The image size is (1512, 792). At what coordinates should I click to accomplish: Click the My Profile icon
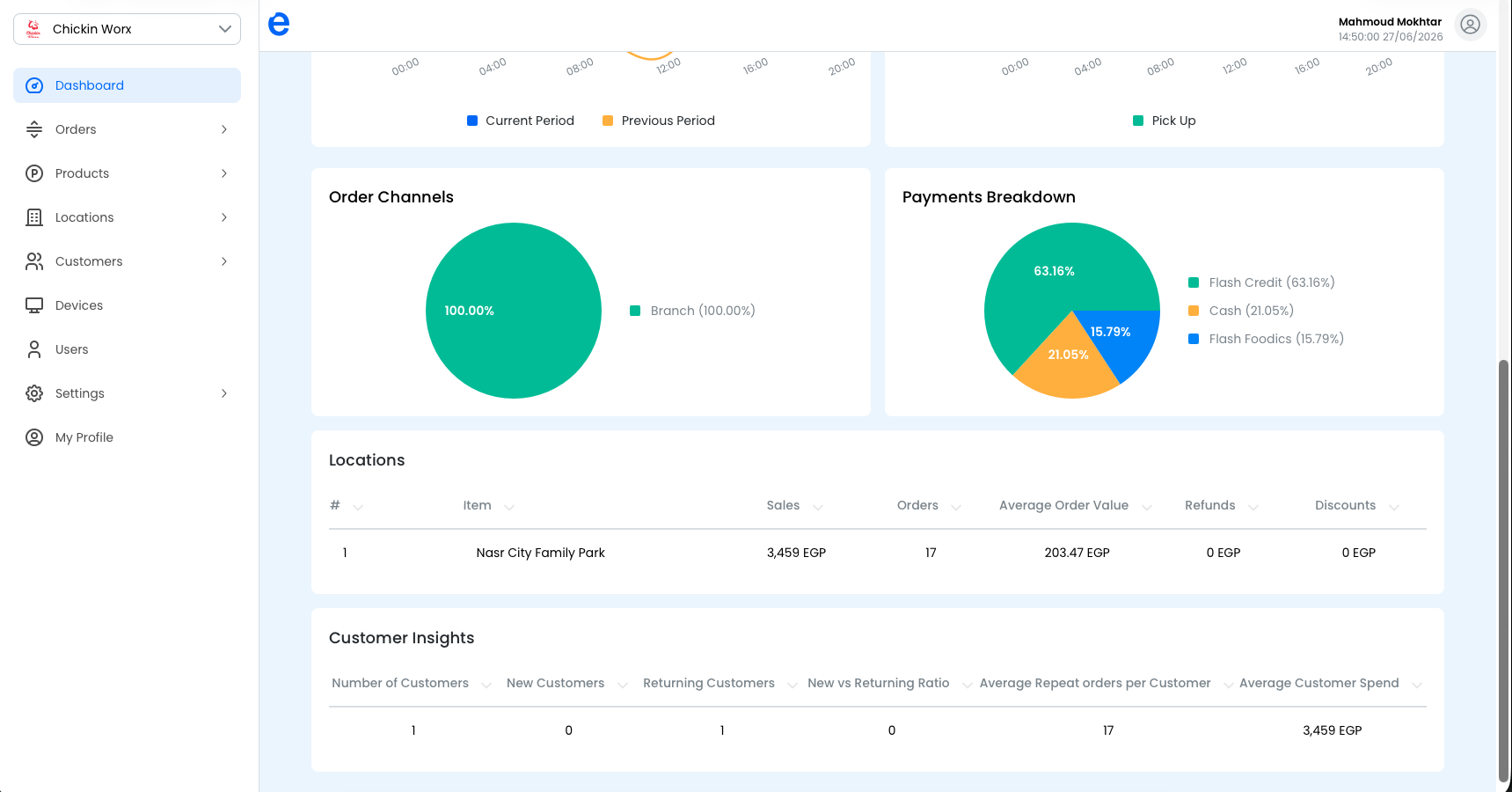[34, 437]
